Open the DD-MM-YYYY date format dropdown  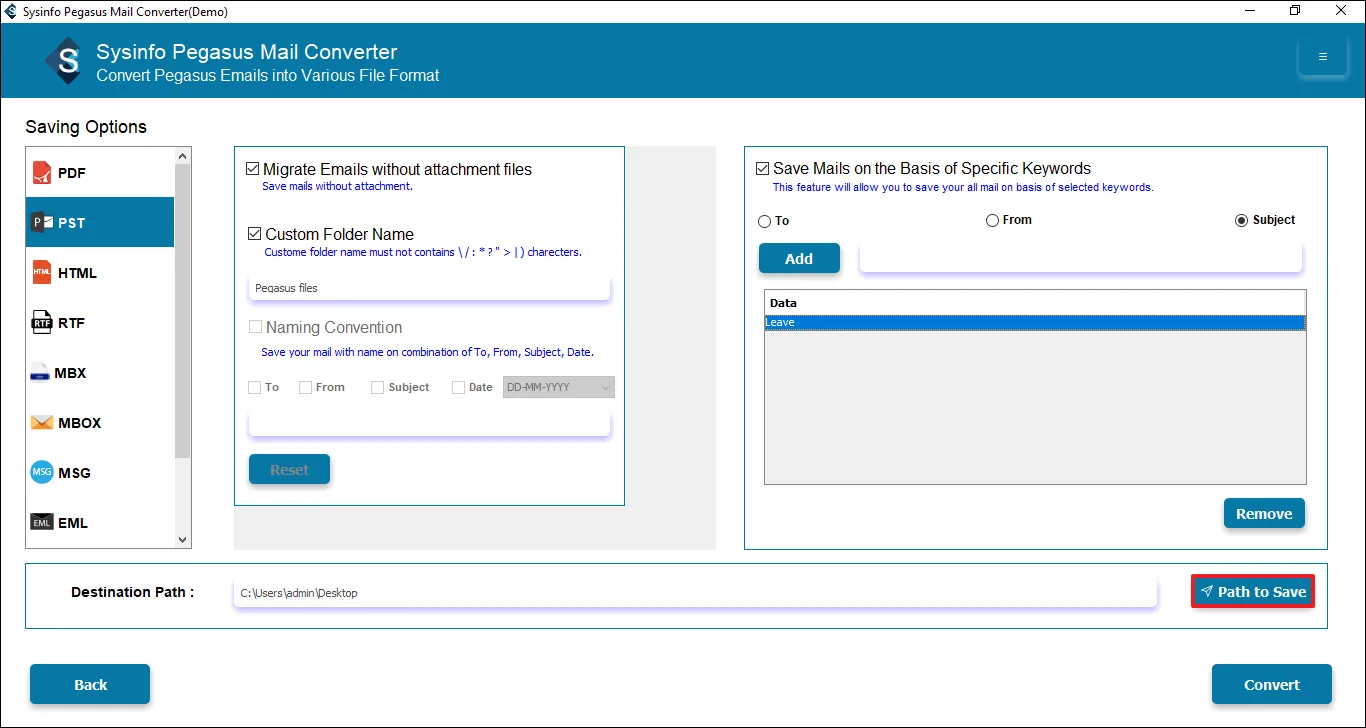coord(559,387)
